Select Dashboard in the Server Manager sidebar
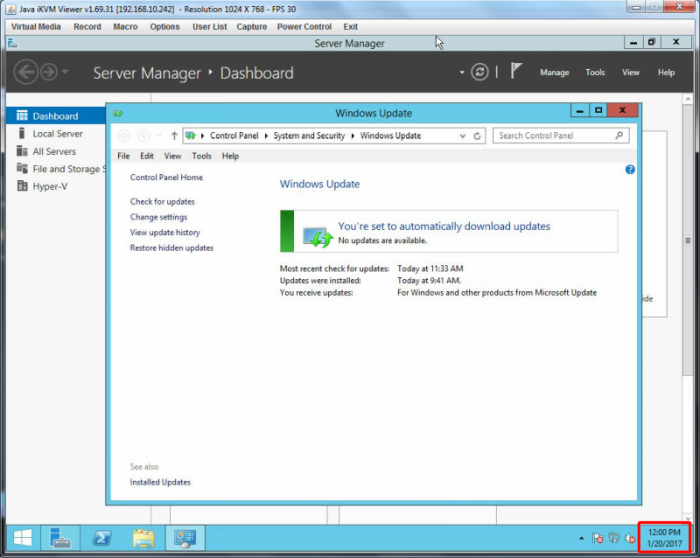This screenshot has width=700, height=558. pos(56,116)
